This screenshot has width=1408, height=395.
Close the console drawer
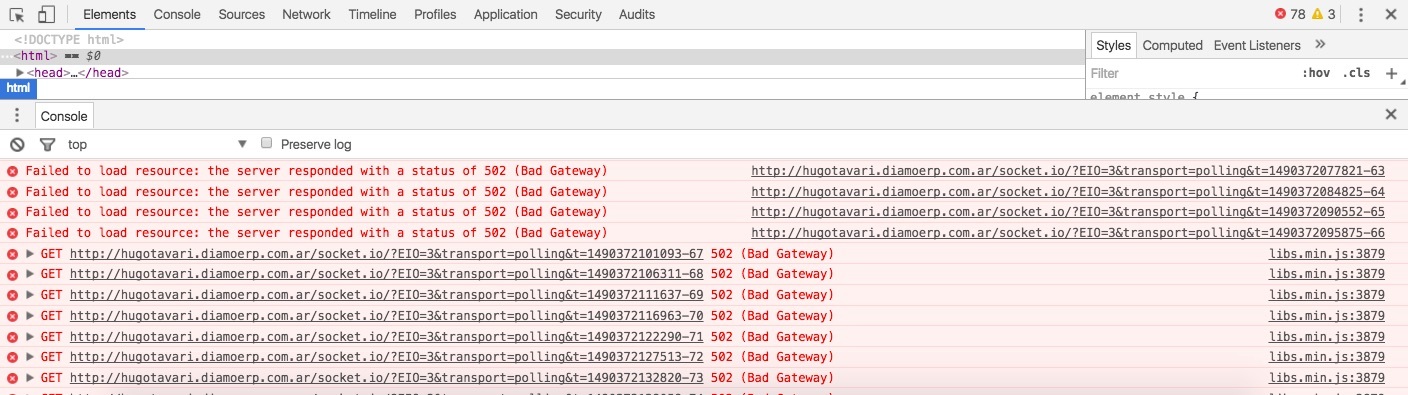tap(1391, 115)
